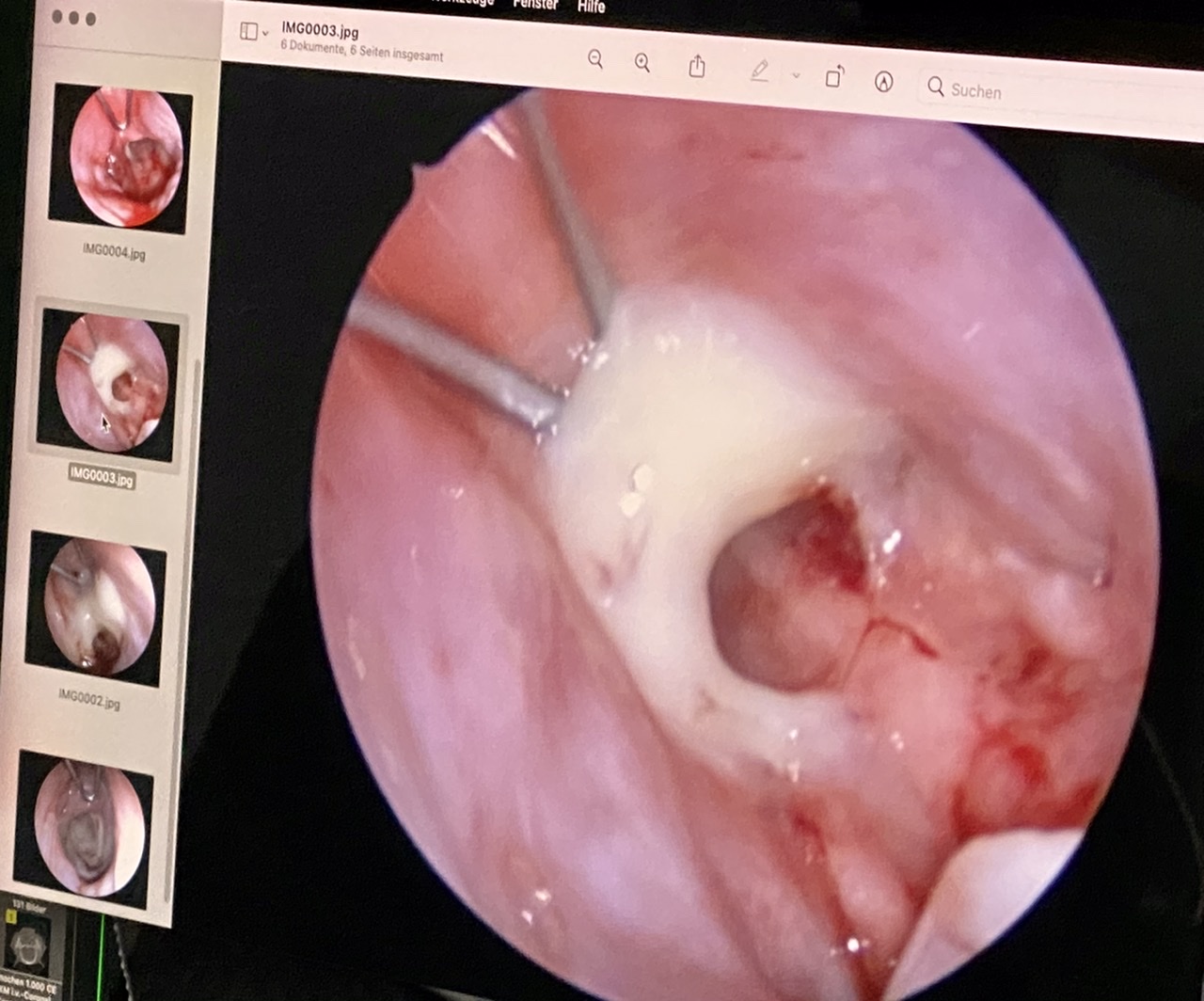1204x1001 pixels.
Task: Click the IMG0003.jpg window title
Action: pyautogui.click(x=320, y=30)
